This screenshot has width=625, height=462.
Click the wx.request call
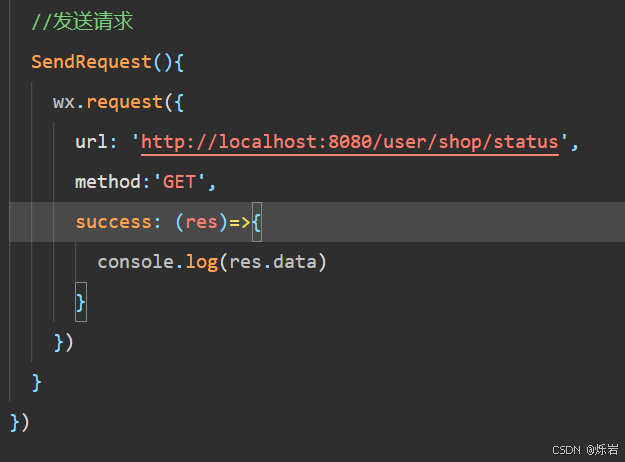[x=118, y=102]
